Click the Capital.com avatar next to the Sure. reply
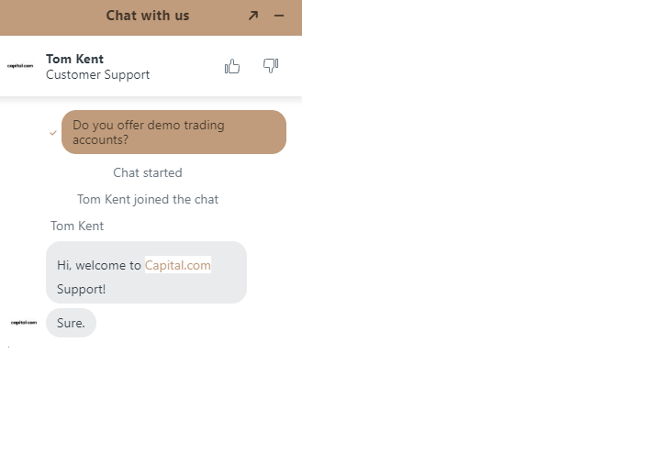The image size is (660, 475). [24, 323]
